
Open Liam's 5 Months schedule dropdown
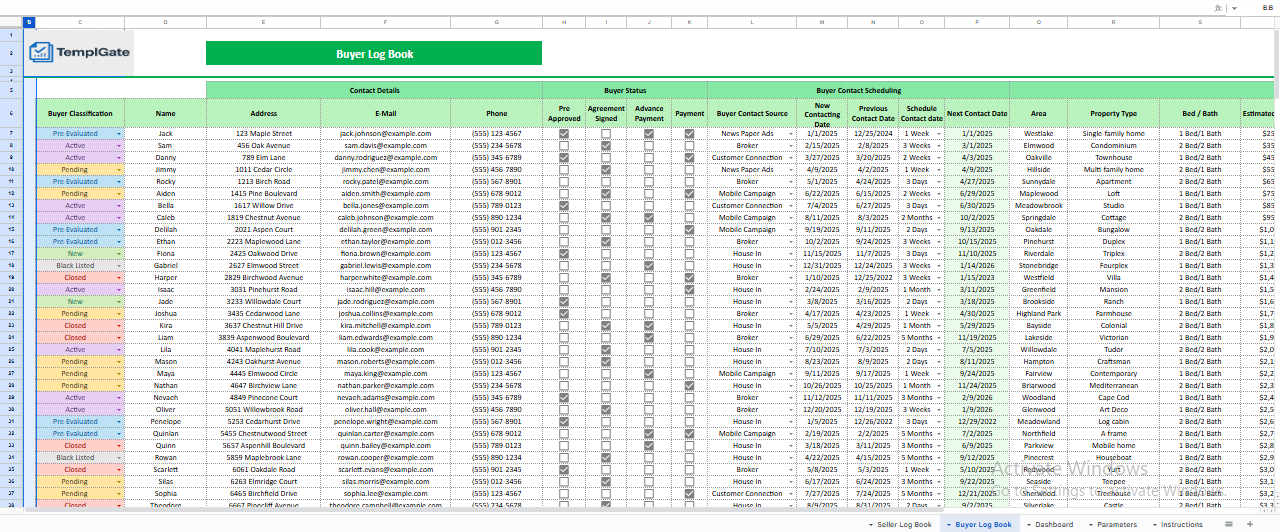pos(938,337)
